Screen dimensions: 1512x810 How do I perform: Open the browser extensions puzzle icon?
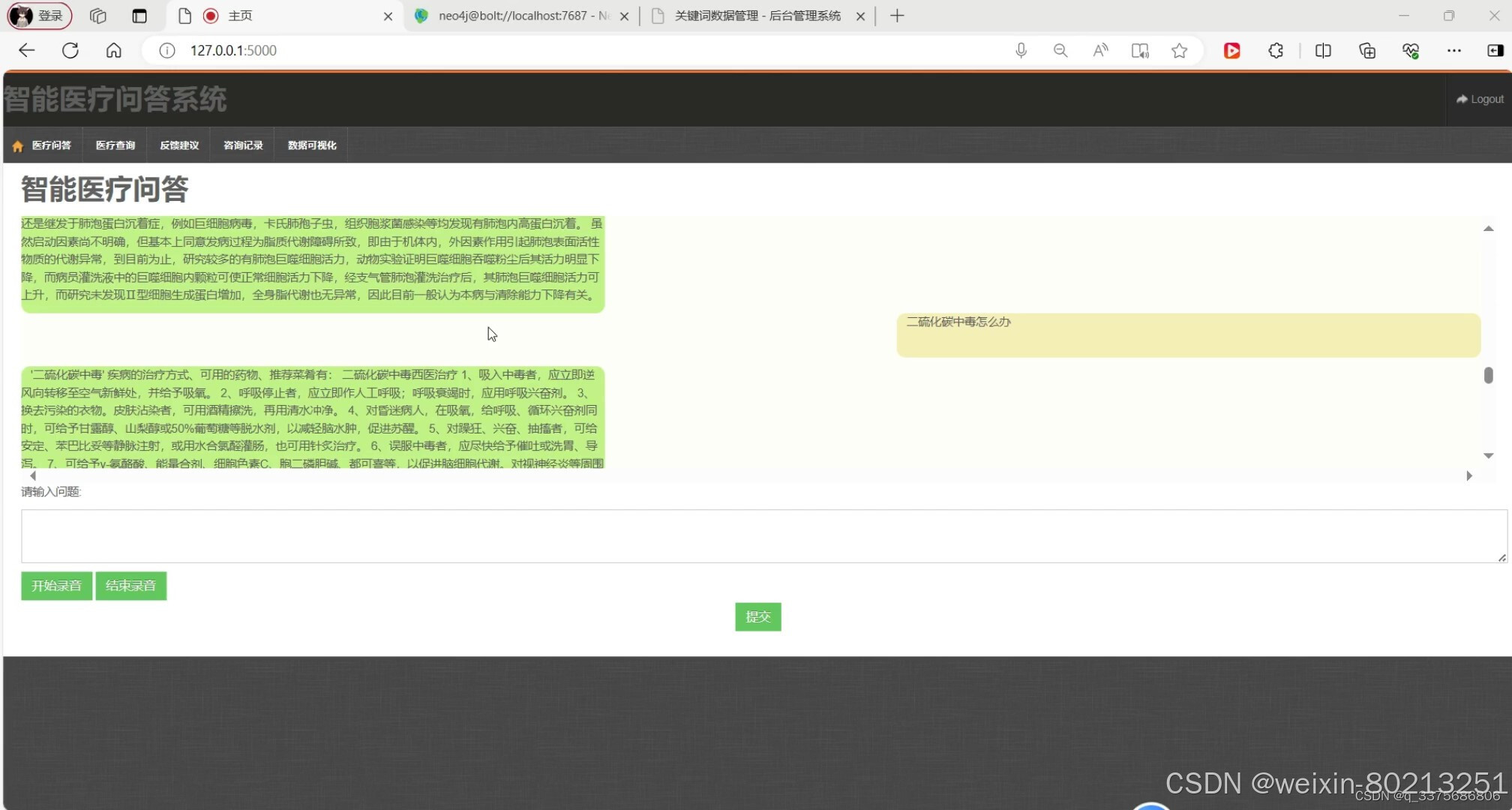tap(1275, 50)
